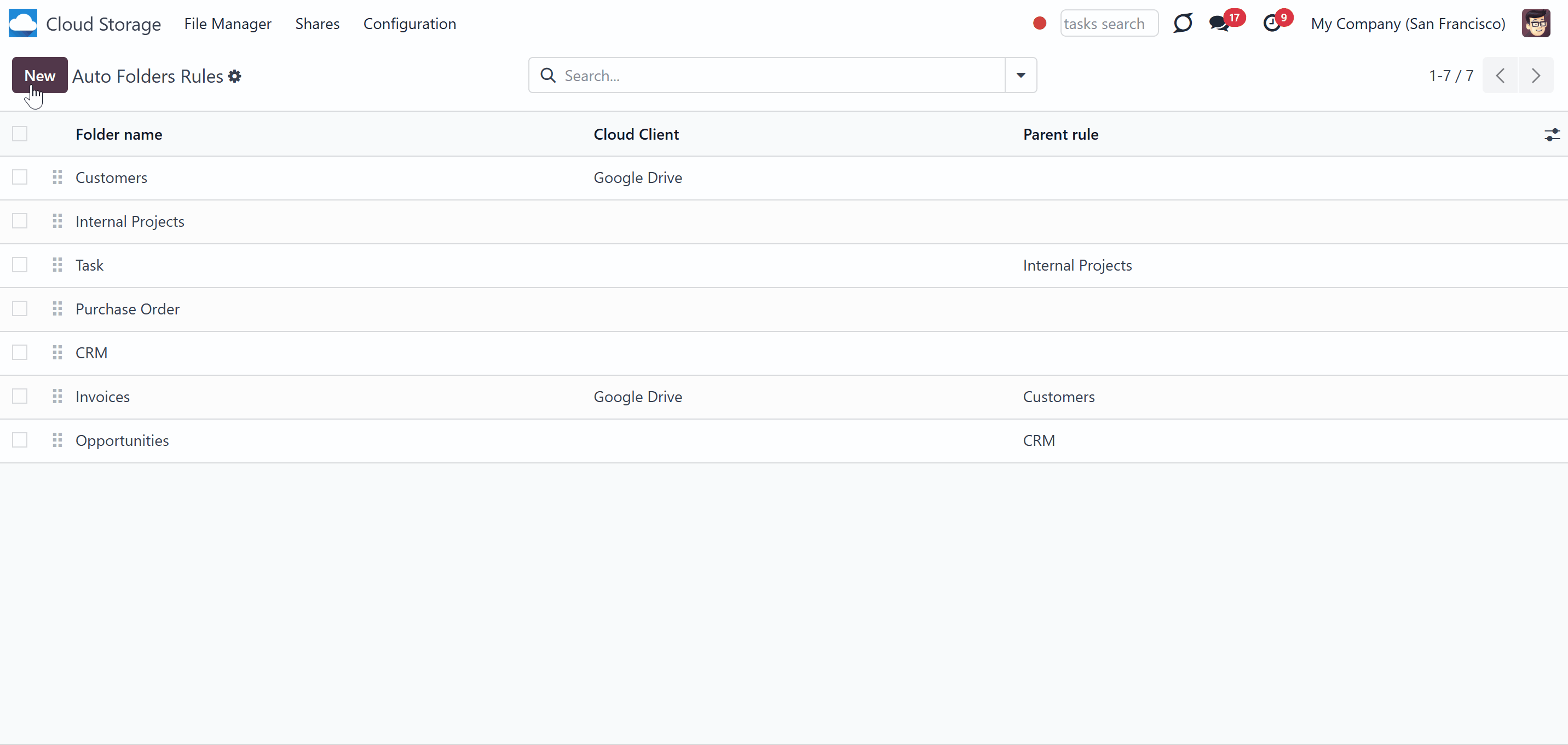Check the Invoices row checkbox
The image size is (1568, 745).
[x=20, y=397]
